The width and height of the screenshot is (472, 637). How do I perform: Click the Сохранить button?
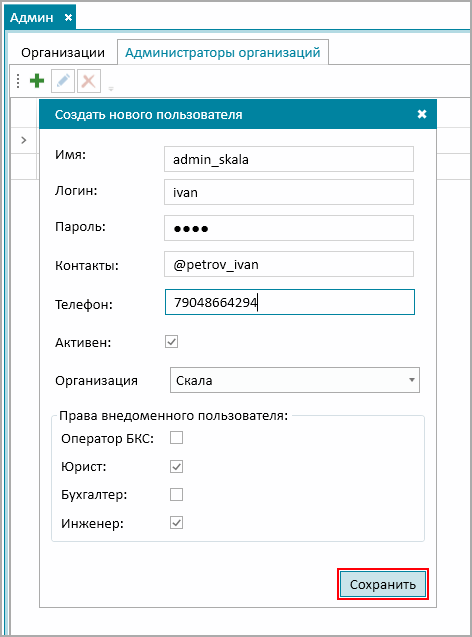pos(383,584)
